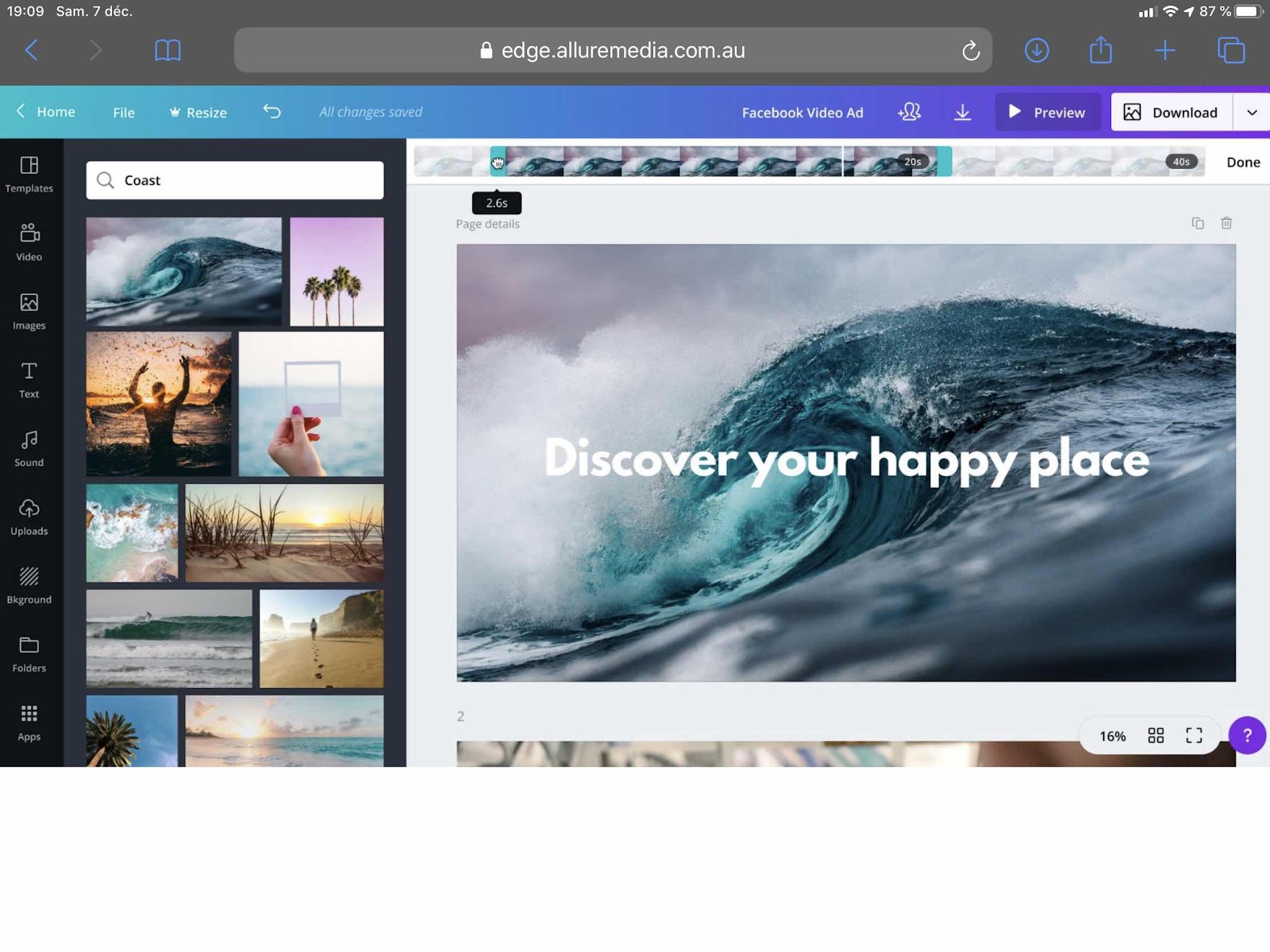1270x952 pixels.
Task: Show all Safari tabs
Action: [x=1231, y=50]
